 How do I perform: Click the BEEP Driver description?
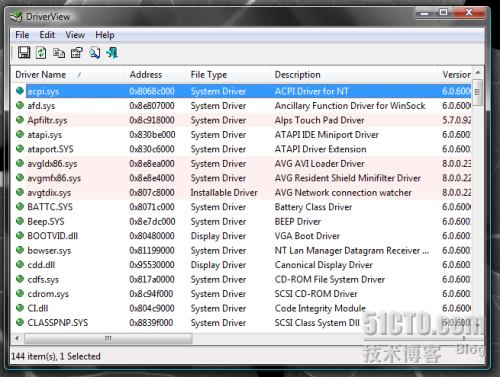click(x=298, y=221)
